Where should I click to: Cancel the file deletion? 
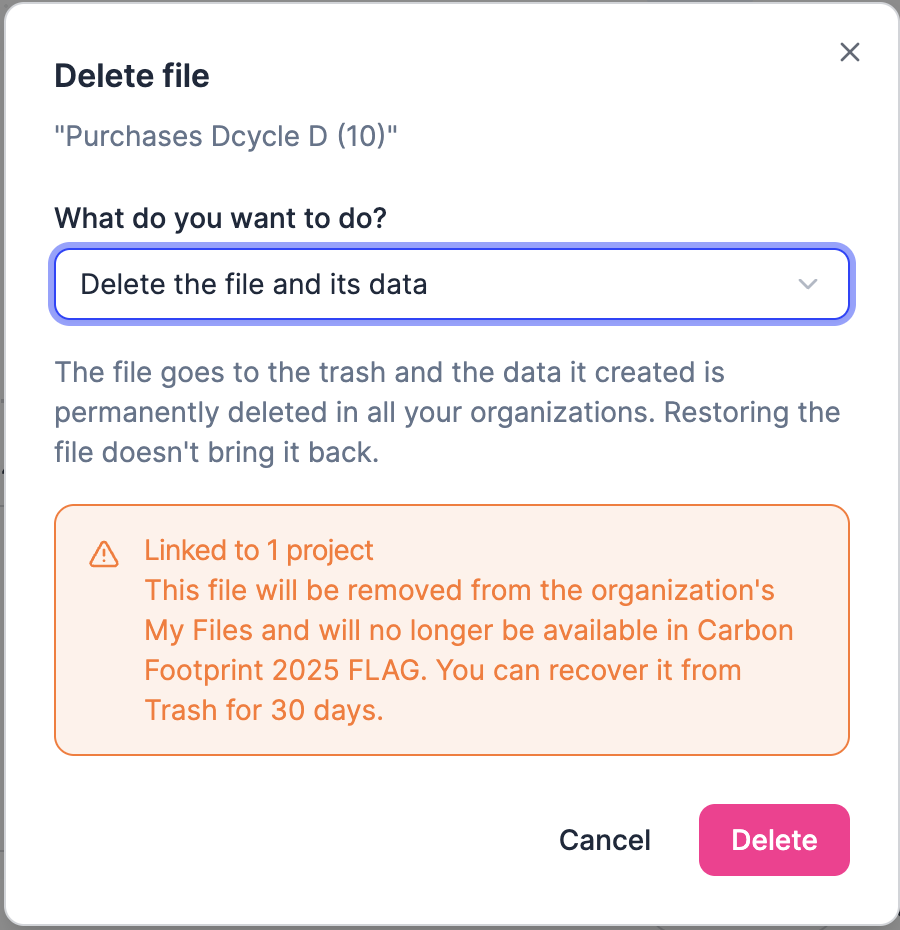[x=605, y=840]
